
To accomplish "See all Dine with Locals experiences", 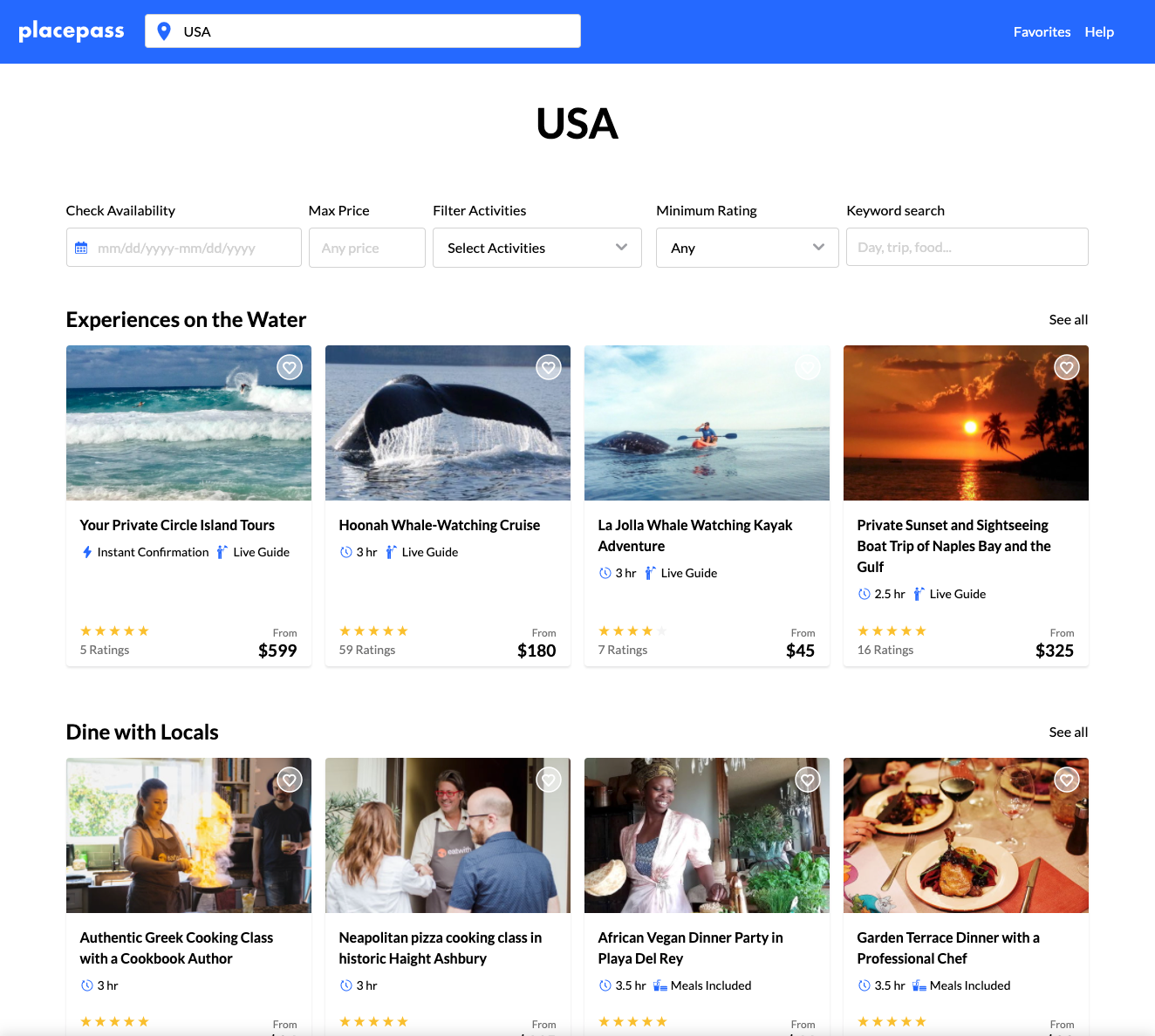I will click(1068, 732).
